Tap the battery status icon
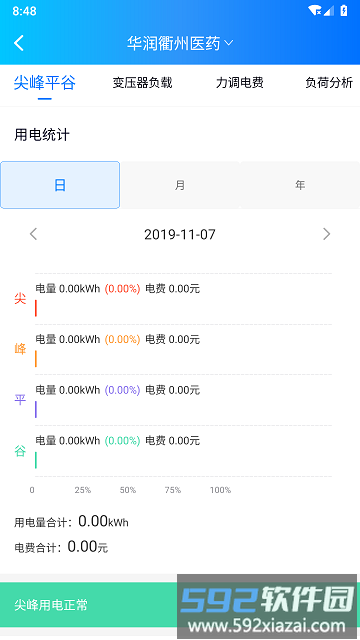 tap(344, 11)
